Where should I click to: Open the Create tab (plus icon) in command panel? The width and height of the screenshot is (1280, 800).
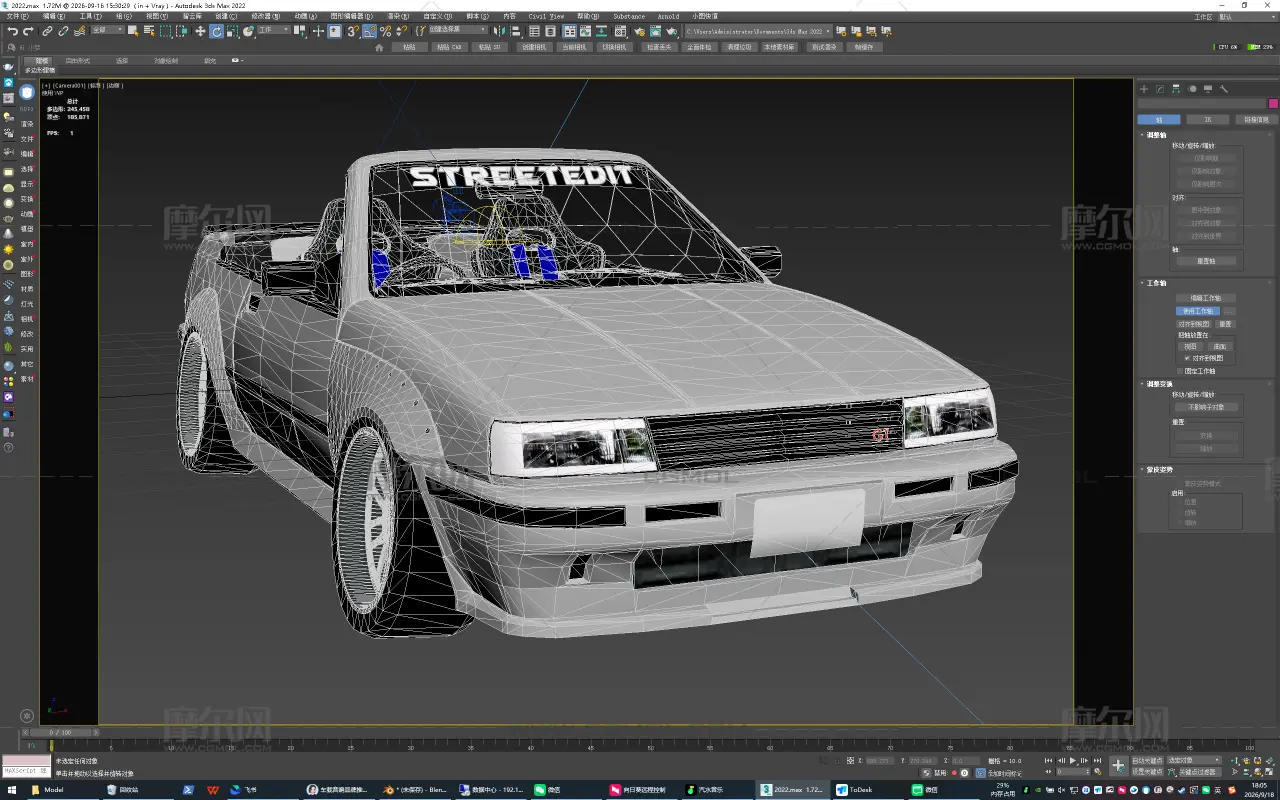1145,89
